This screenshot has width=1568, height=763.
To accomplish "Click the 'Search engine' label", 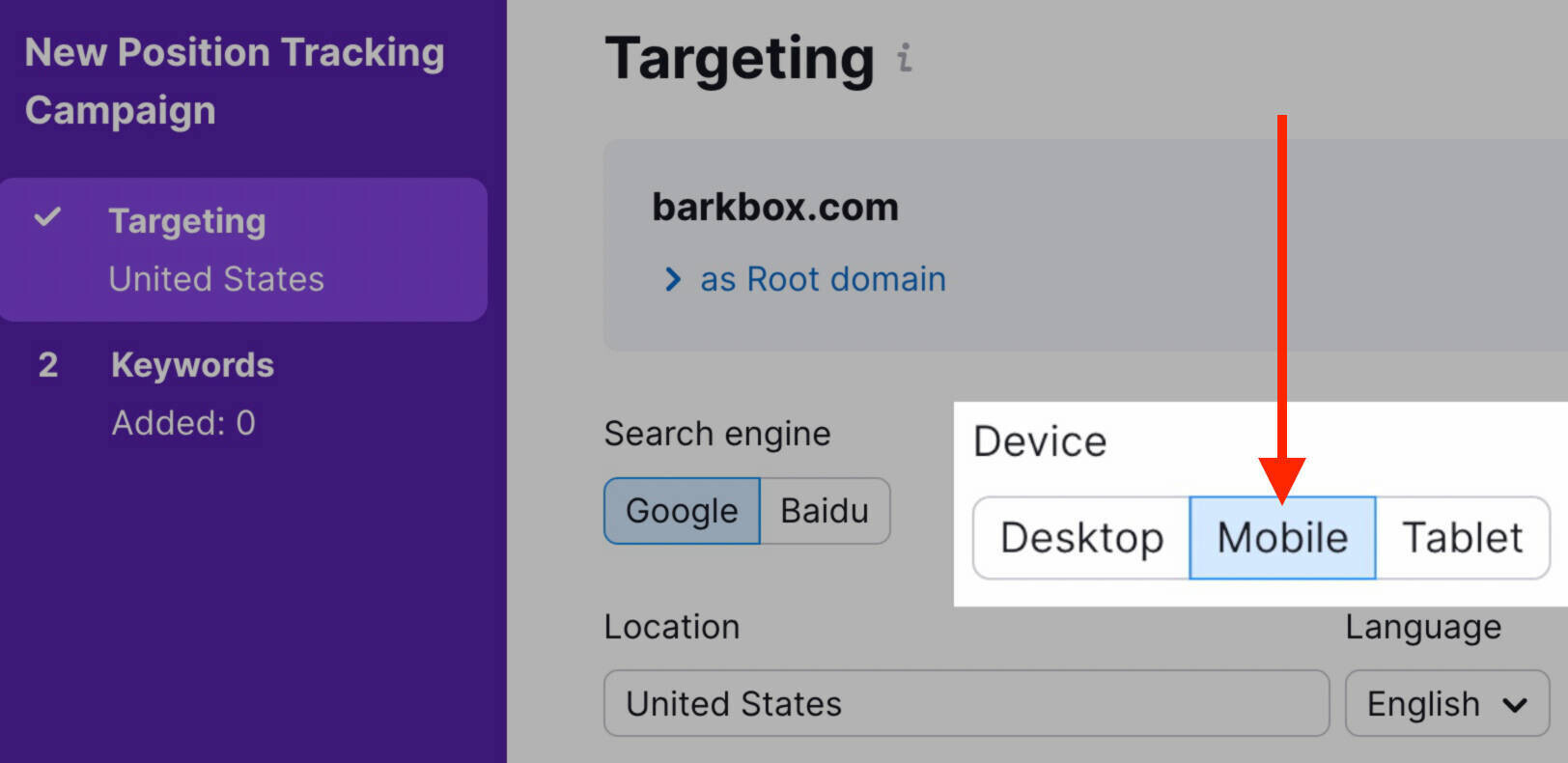I will point(717,434).
